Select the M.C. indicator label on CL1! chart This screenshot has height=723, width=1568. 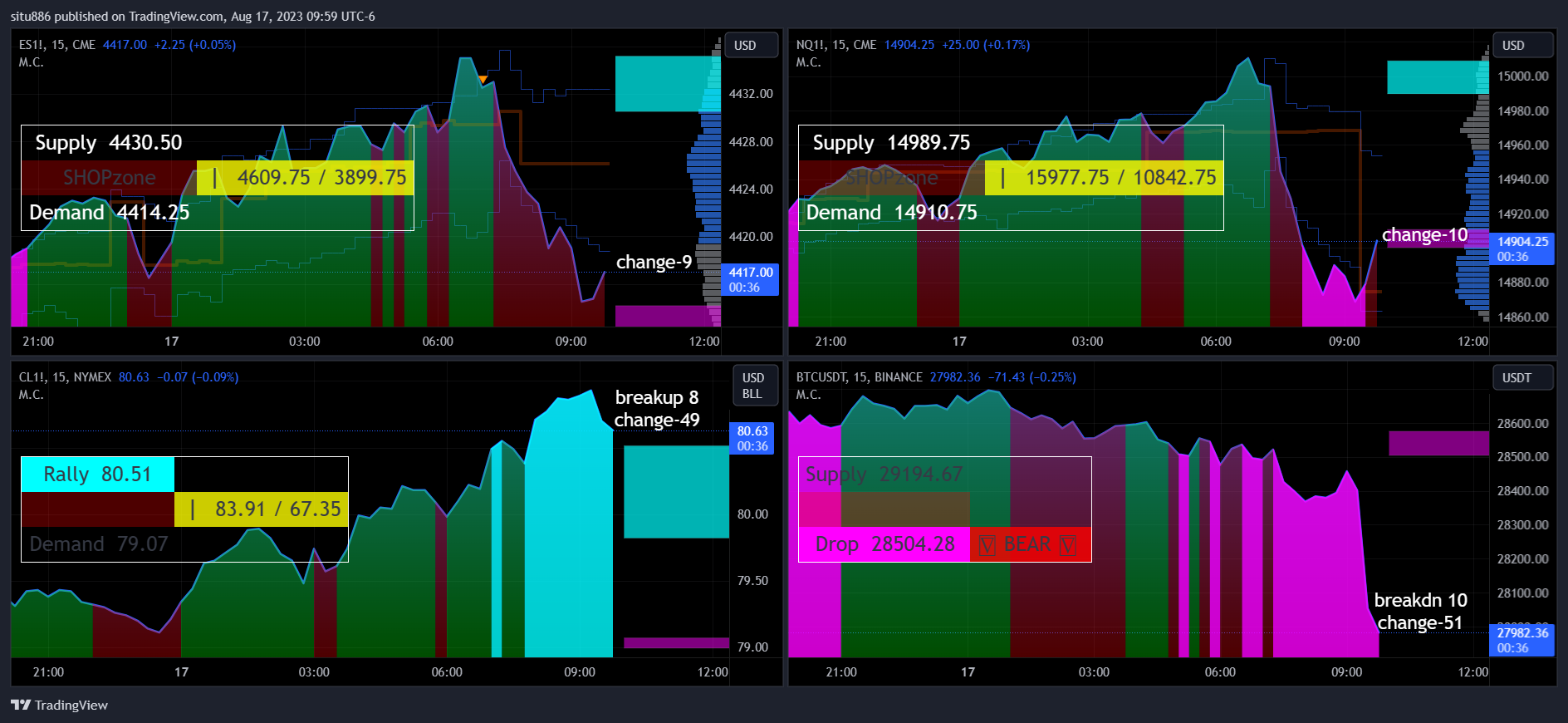tap(32, 395)
